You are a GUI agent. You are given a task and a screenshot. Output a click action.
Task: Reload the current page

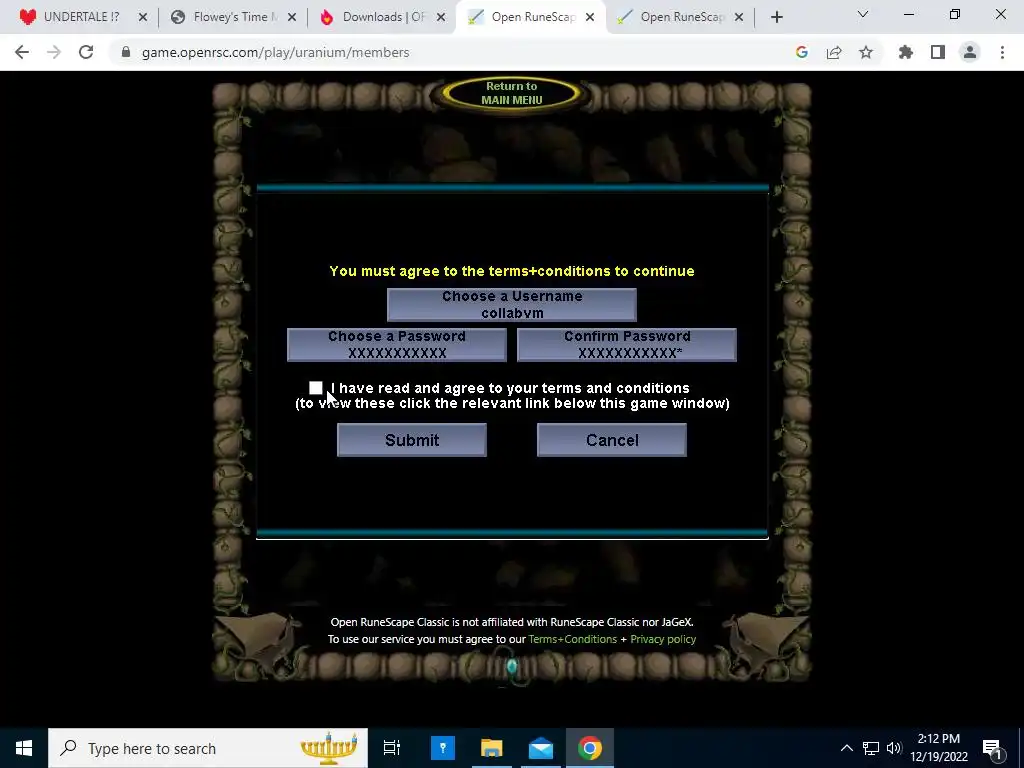(86, 52)
